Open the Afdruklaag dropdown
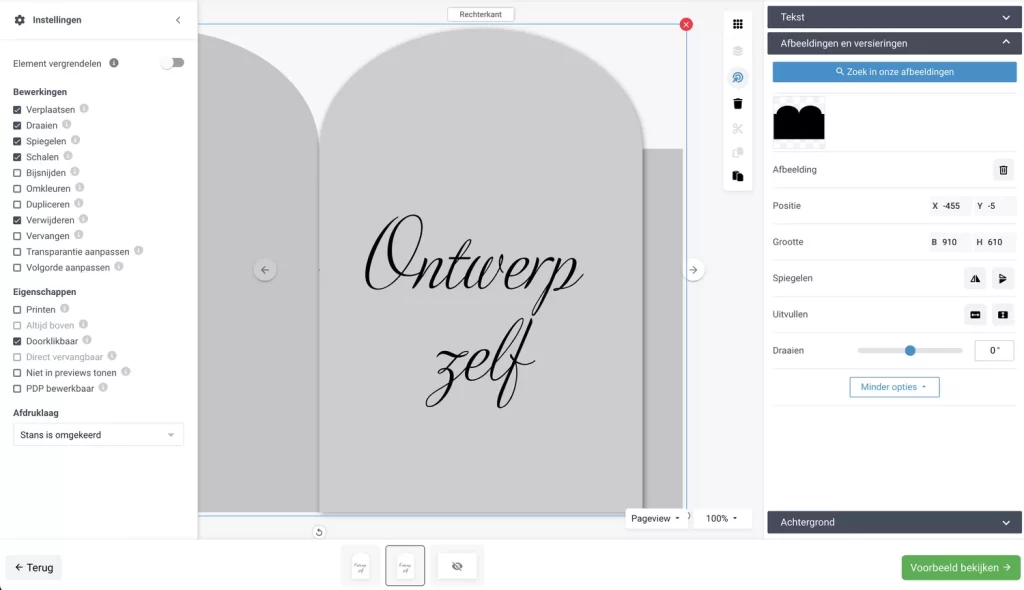The image size is (1024, 590). (98, 435)
